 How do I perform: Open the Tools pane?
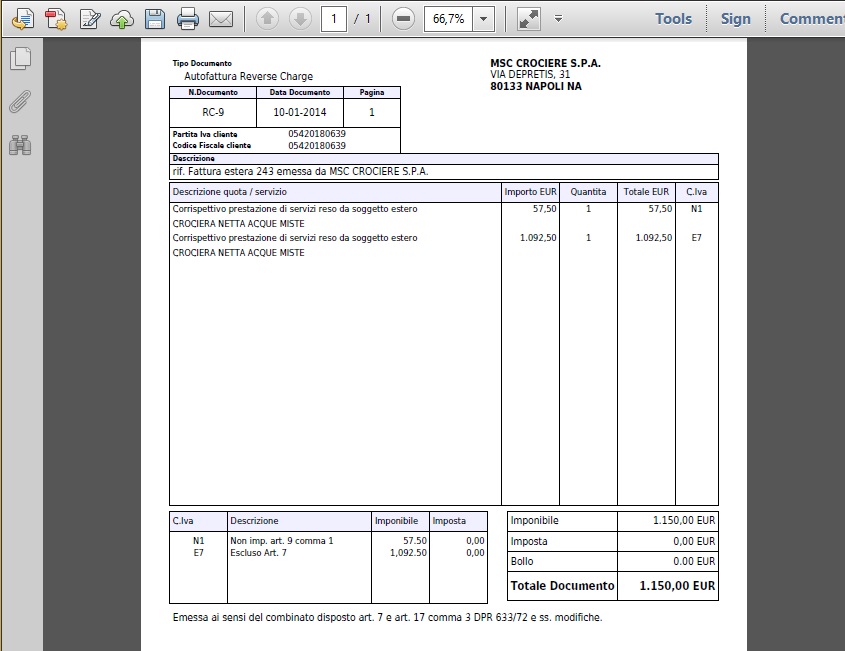tap(673, 19)
